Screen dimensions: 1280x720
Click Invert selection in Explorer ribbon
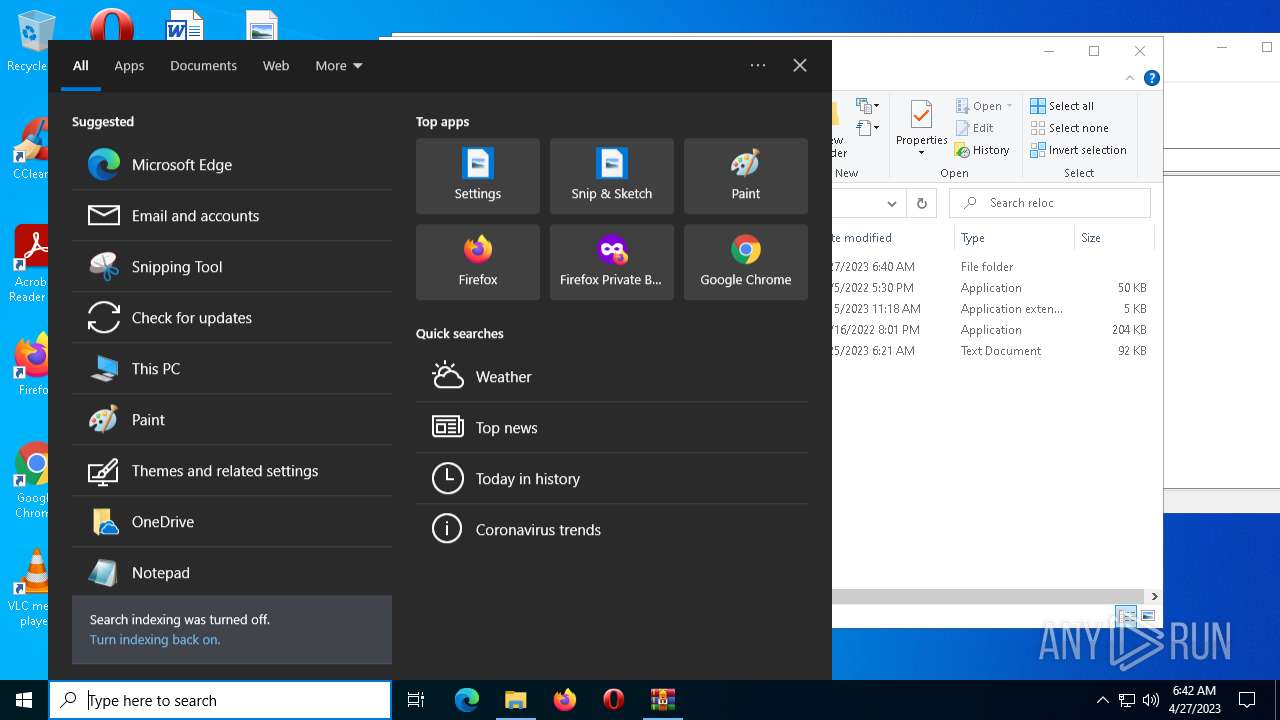click(x=1078, y=150)
